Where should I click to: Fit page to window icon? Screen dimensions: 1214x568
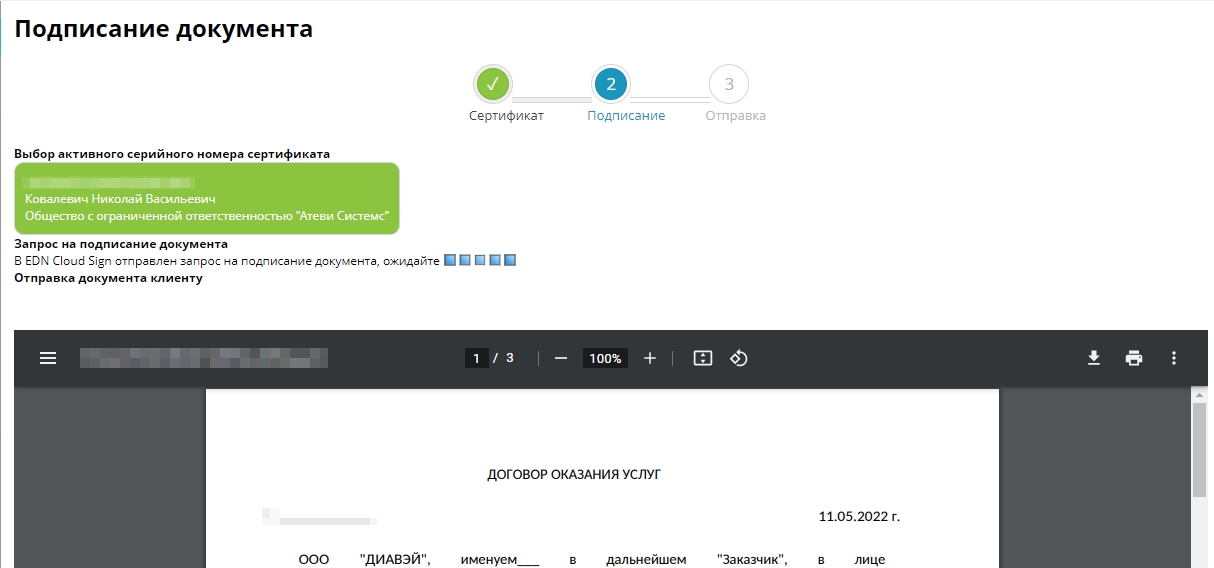pos(703,358)
